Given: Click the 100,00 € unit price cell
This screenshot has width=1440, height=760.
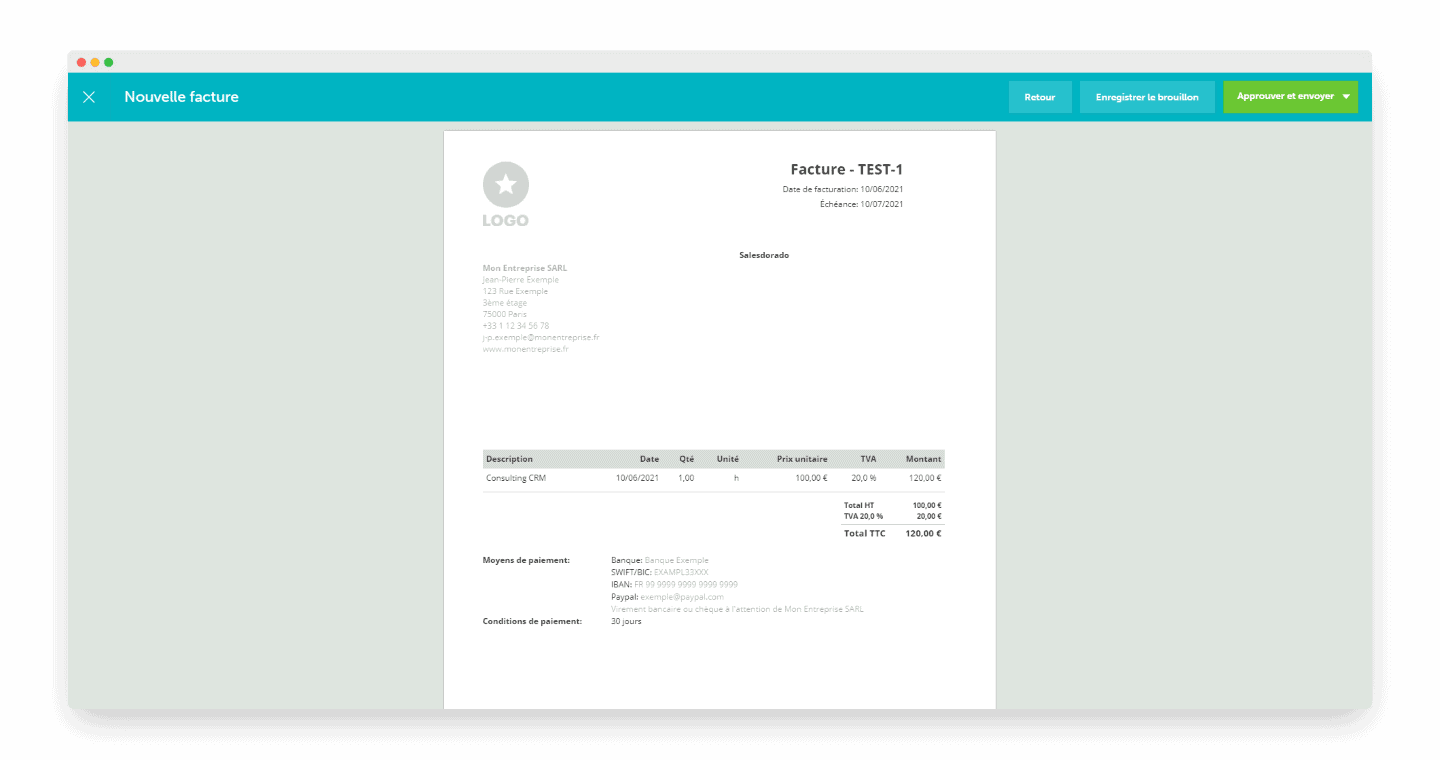Looking at the screenshot, I should tap(811, 478).
